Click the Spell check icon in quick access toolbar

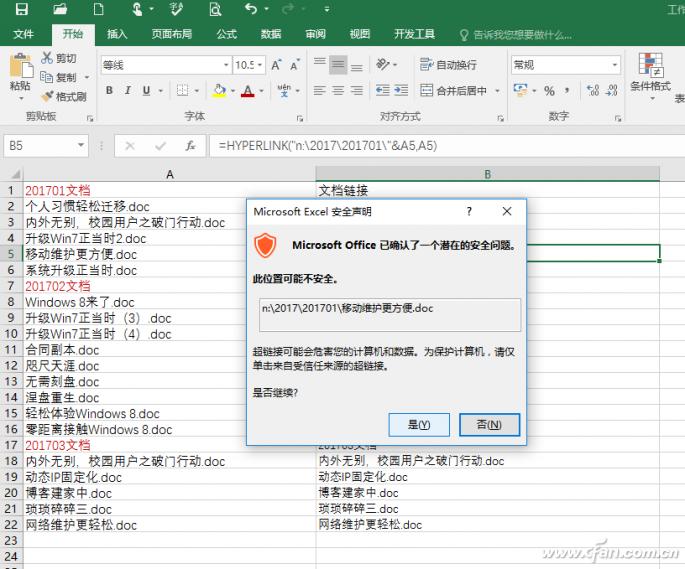[176, 9]
